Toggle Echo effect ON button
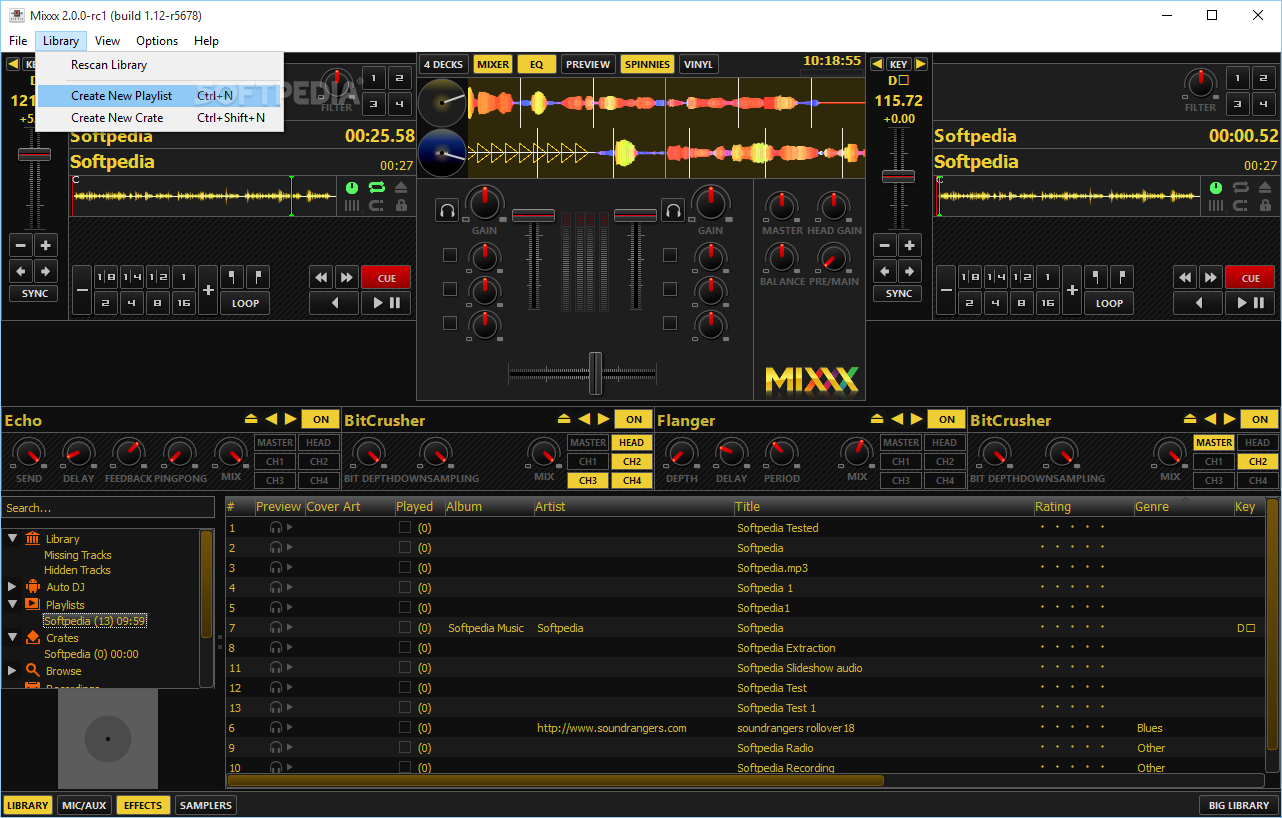Image resolution: width=1282 pixels, height=818 pixels. [x=321, y=419]
